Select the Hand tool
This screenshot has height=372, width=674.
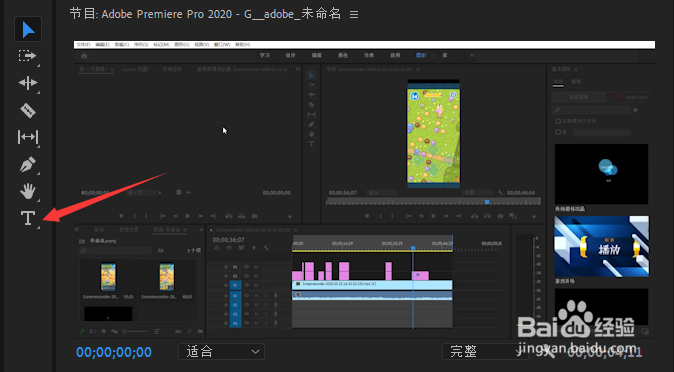(x=28, y=191)
